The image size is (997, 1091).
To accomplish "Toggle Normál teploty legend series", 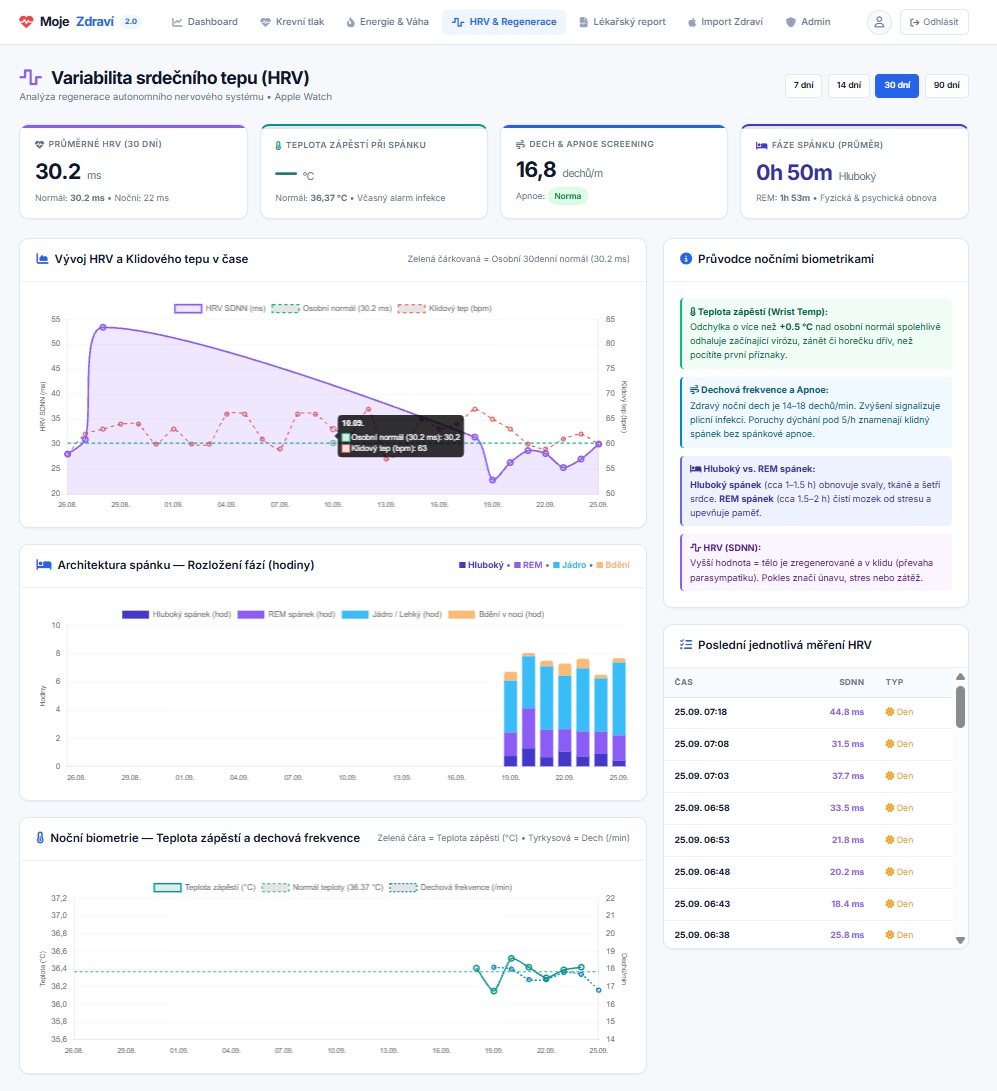I will tap(323, 887).
